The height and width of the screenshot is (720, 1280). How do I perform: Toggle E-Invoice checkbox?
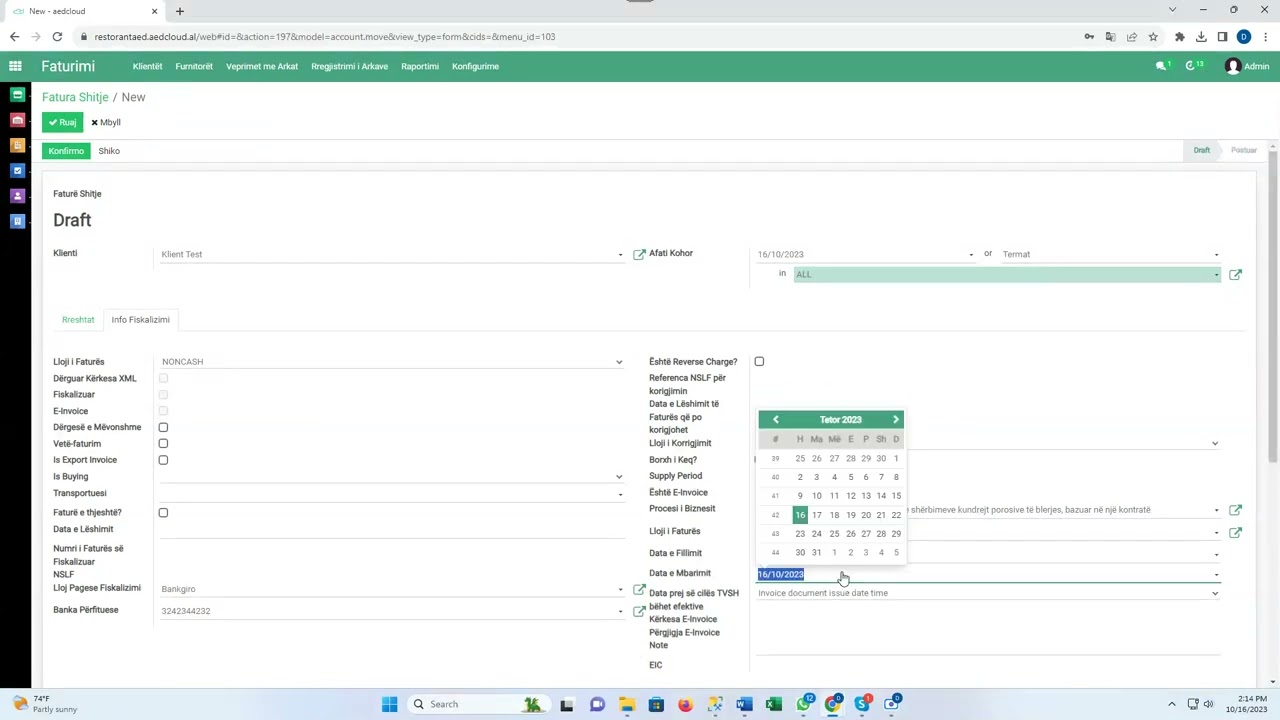coord(163,411)
